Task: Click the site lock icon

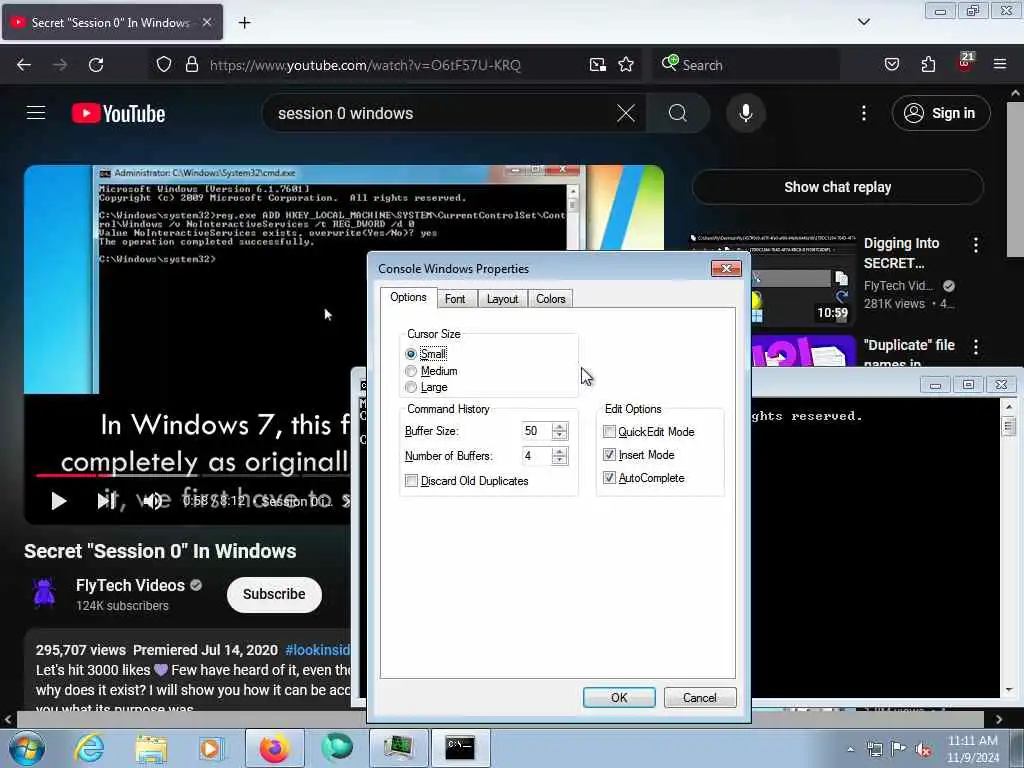Action: [x=191, y=65]
